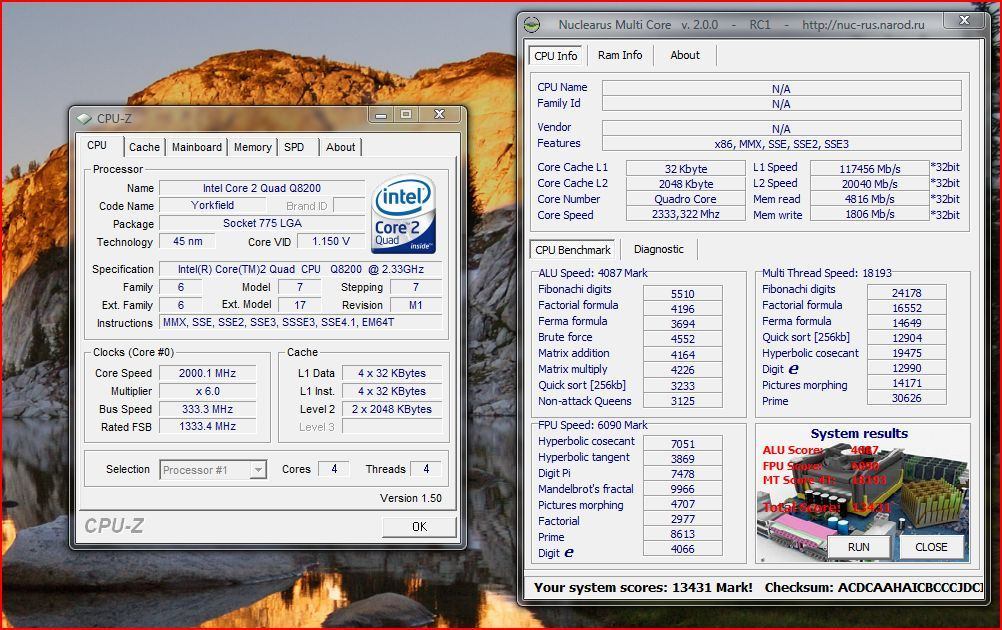The width and height of the screenshot is (1002, 630).
Task: Start the benchmark with the RUN button
Action: tap(858, 547)
